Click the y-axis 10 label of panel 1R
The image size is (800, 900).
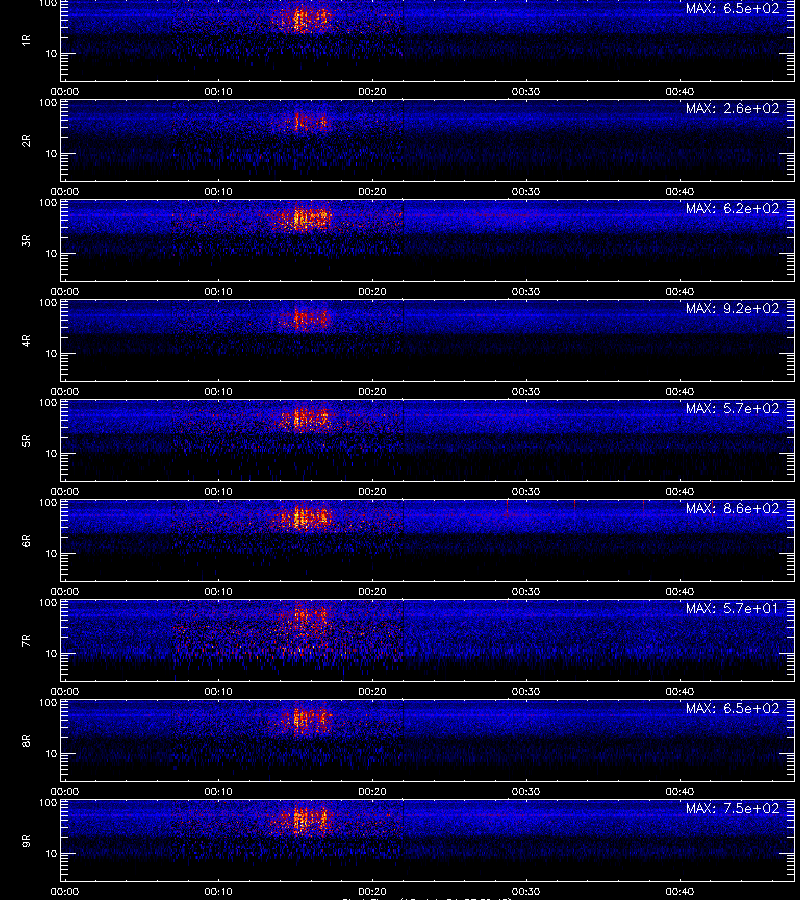pos(52,54)
